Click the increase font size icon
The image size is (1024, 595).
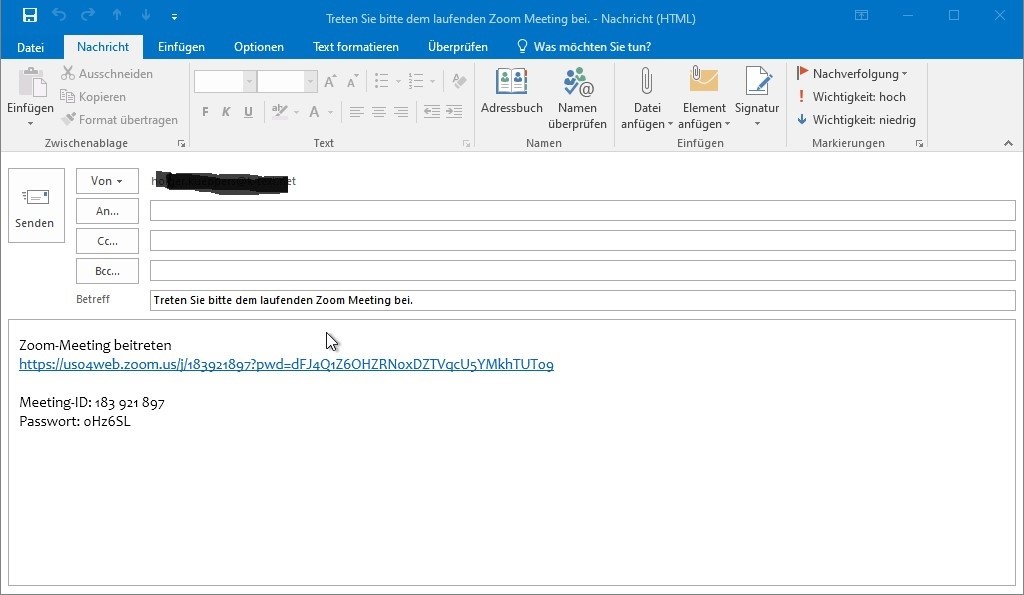pos(330,82)
